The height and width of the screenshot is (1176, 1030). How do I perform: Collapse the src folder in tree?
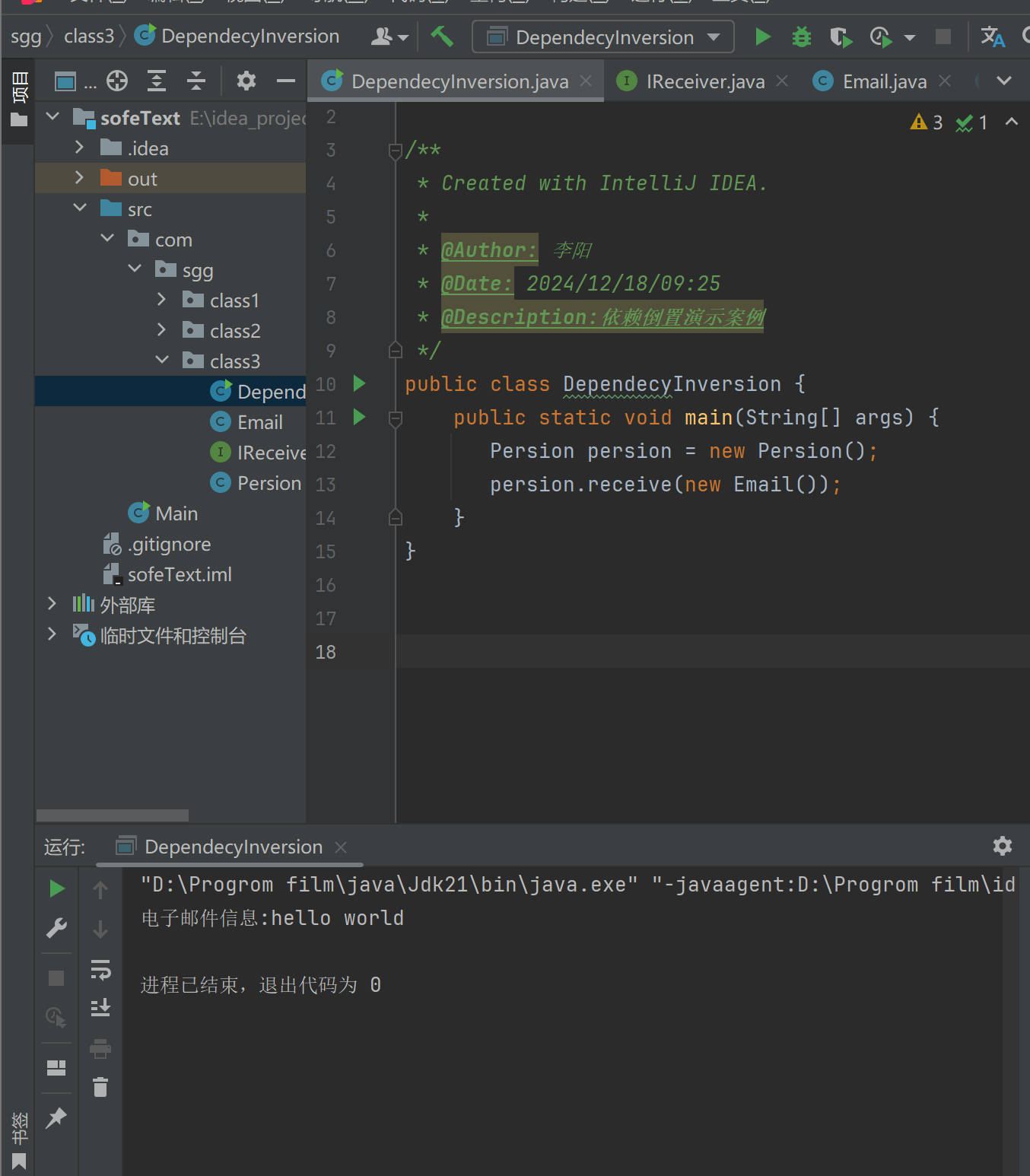[x=80, y=208]
